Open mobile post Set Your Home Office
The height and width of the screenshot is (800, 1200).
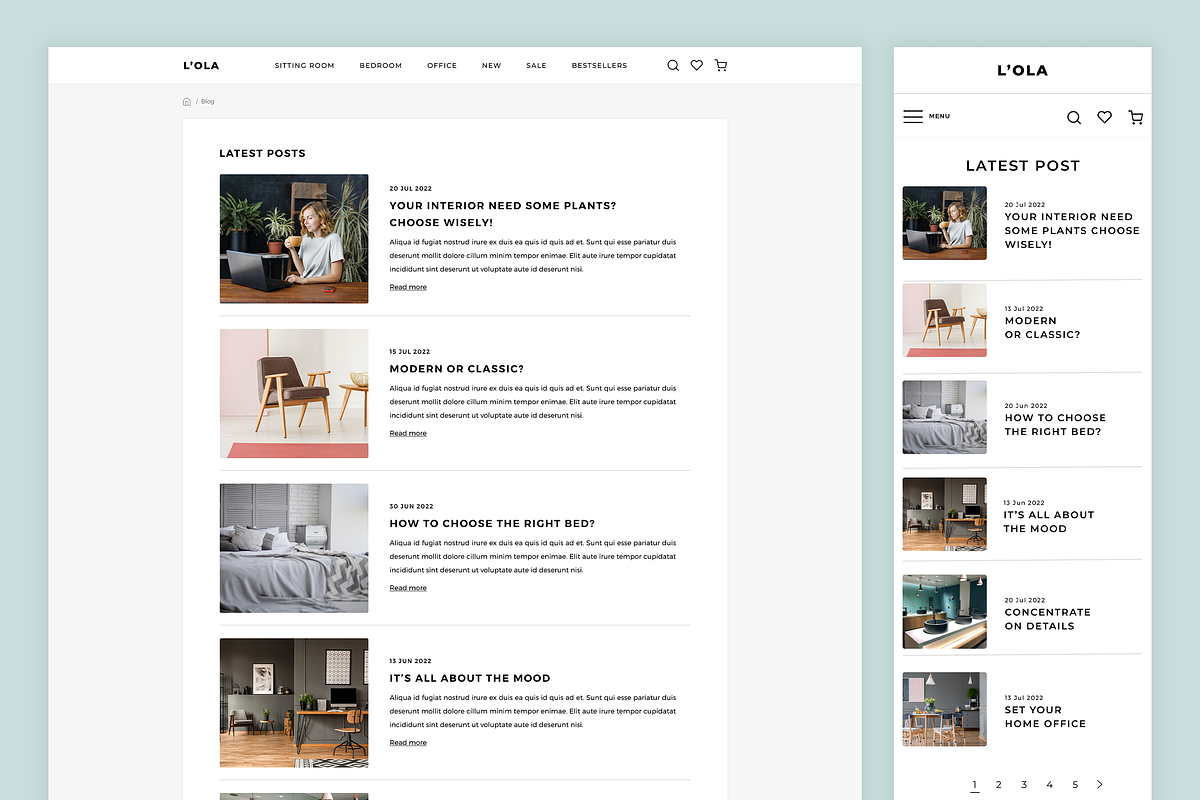(1045, 716)
